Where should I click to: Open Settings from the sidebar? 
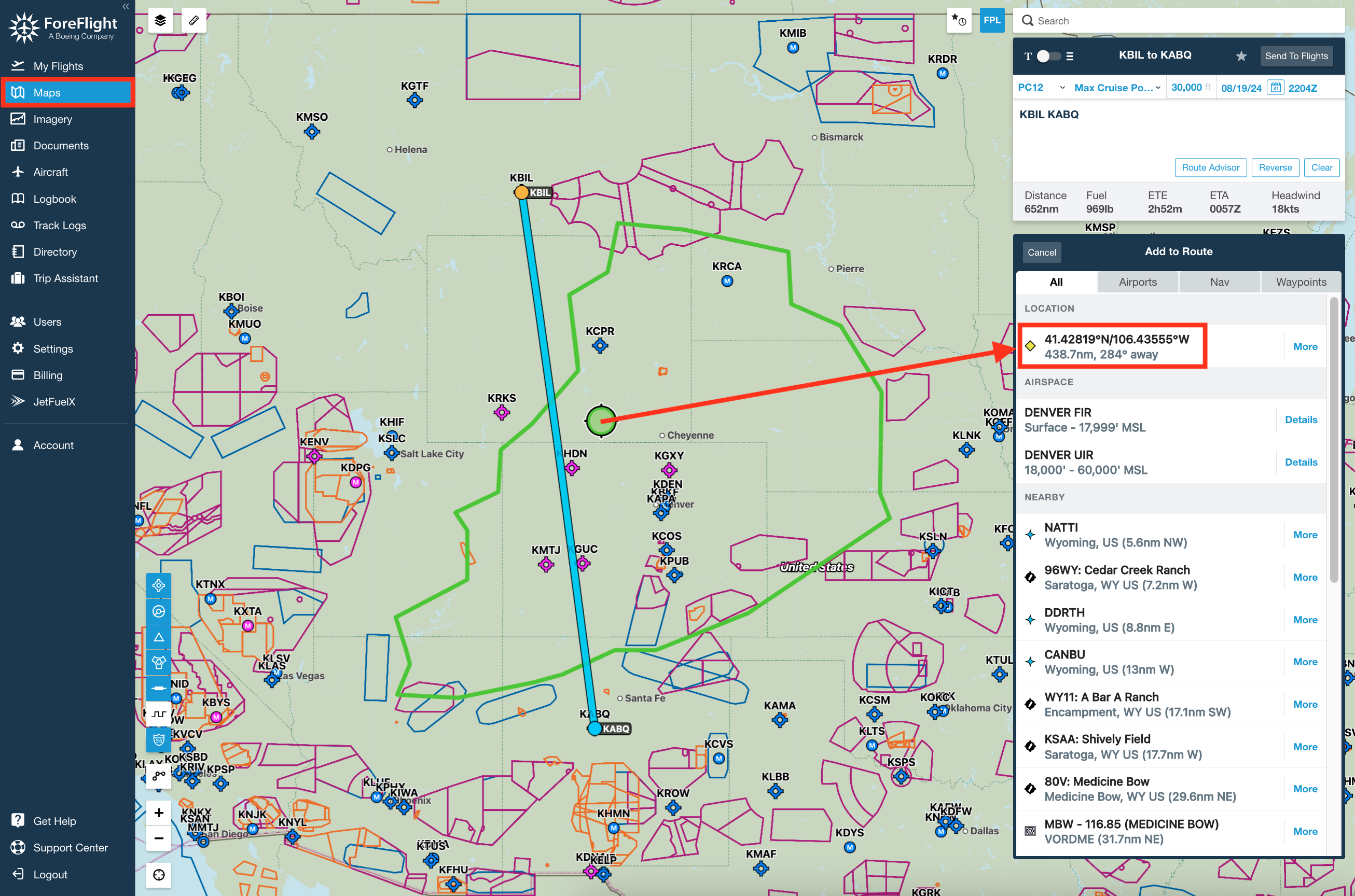coord(67,348)
